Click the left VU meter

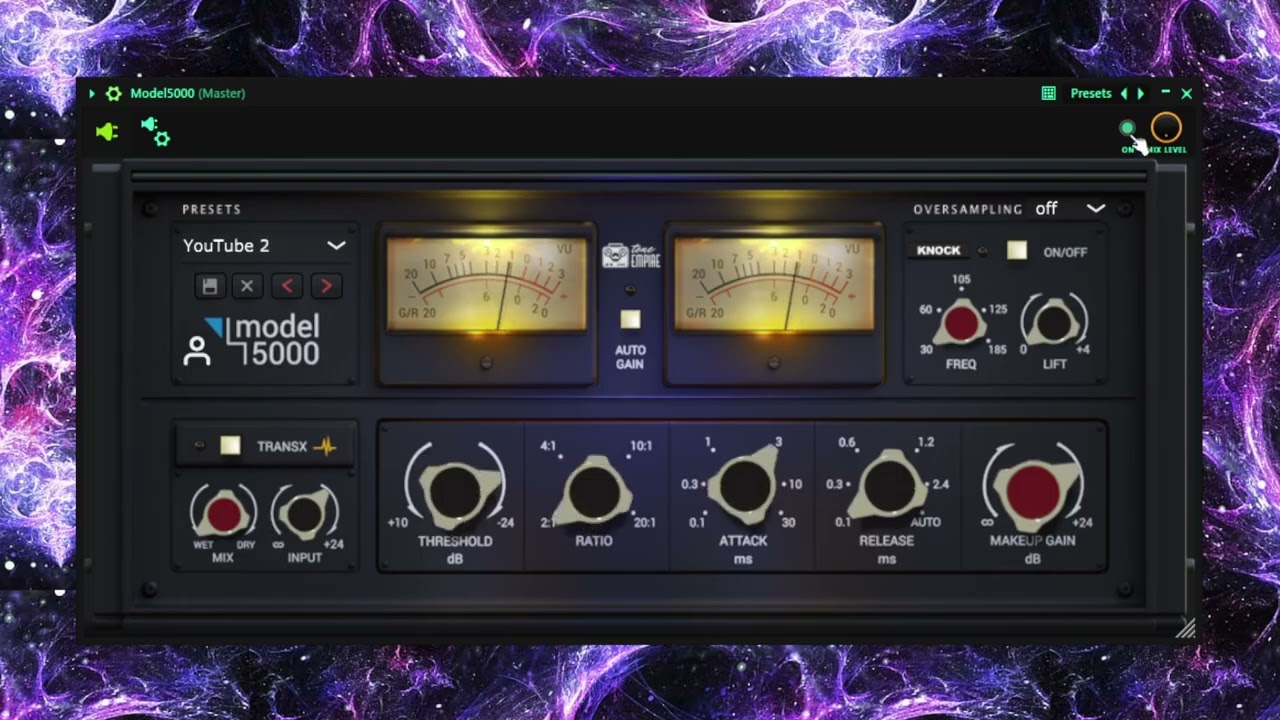tap(487, 285)
